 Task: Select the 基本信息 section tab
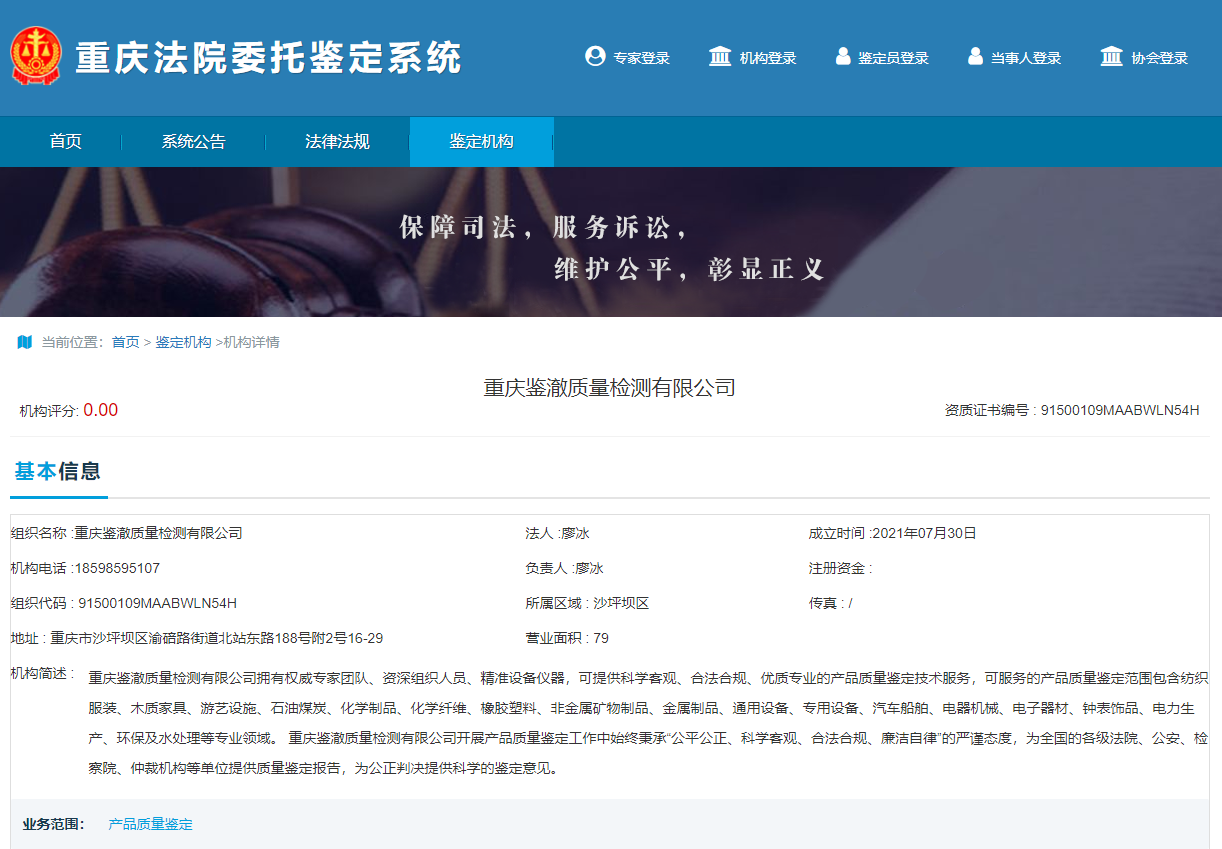click(58, 472)
